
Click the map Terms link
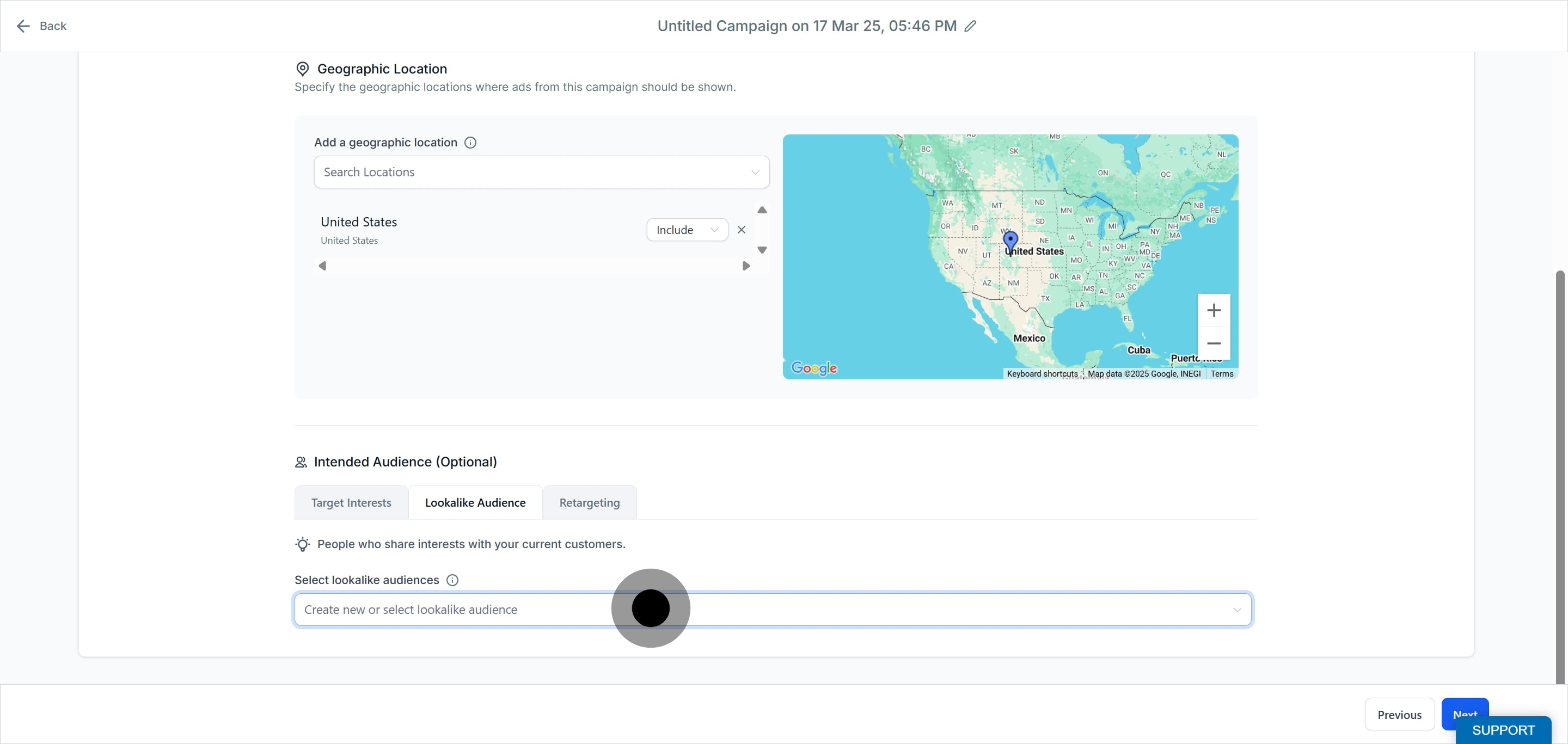[x=1222, y=373]
